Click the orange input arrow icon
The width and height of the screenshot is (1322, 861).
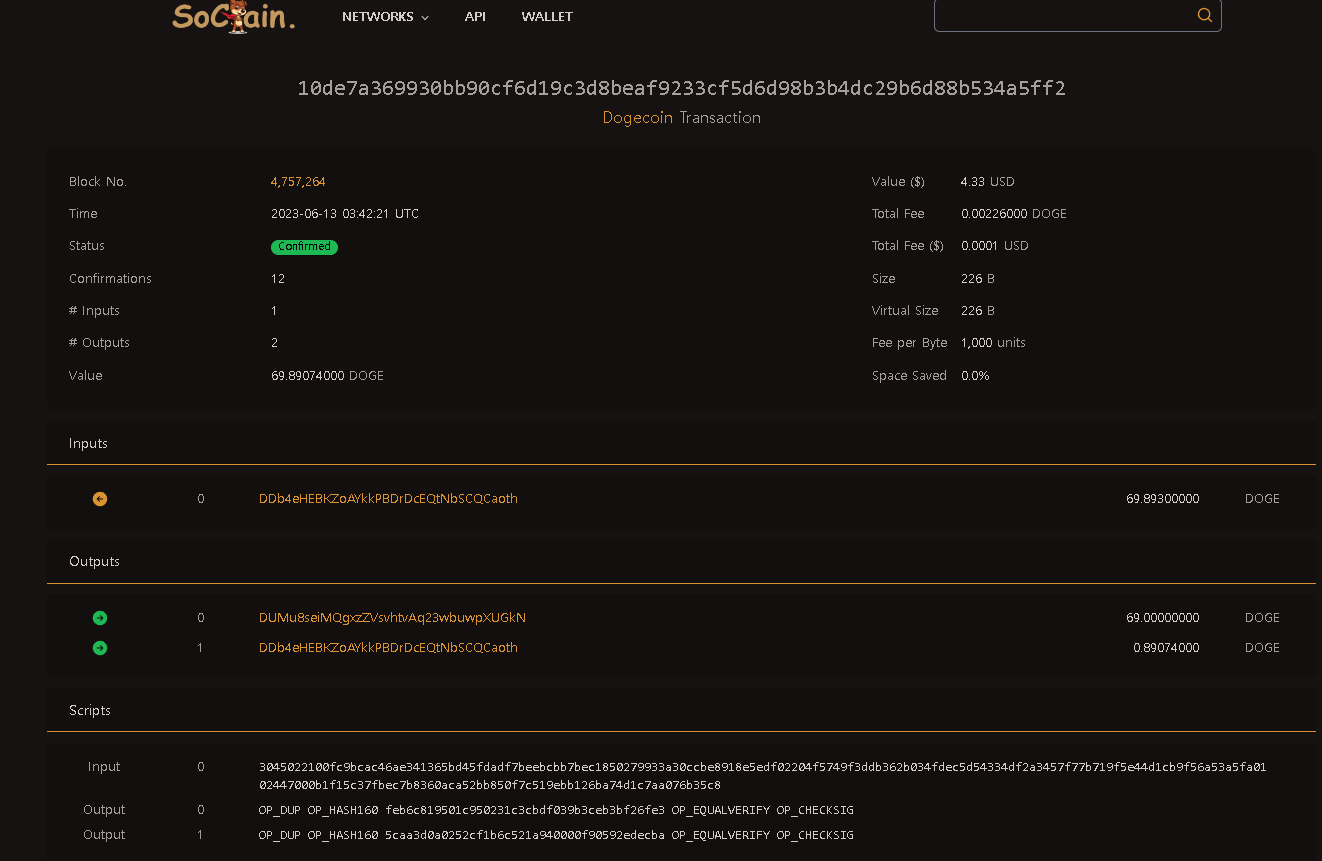click(x=100, y=499)
